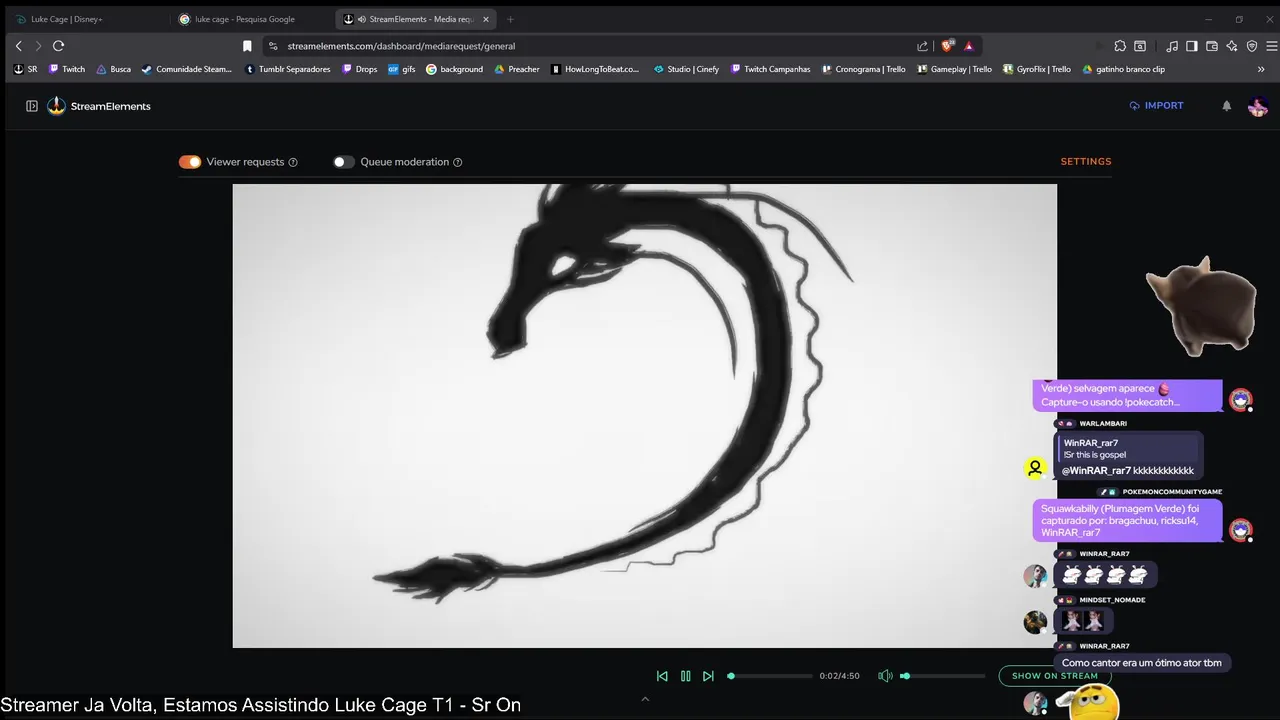Screen dimensions: 1280x720
Task: Open site settings icon in address bar
Action: click(273, 46)
